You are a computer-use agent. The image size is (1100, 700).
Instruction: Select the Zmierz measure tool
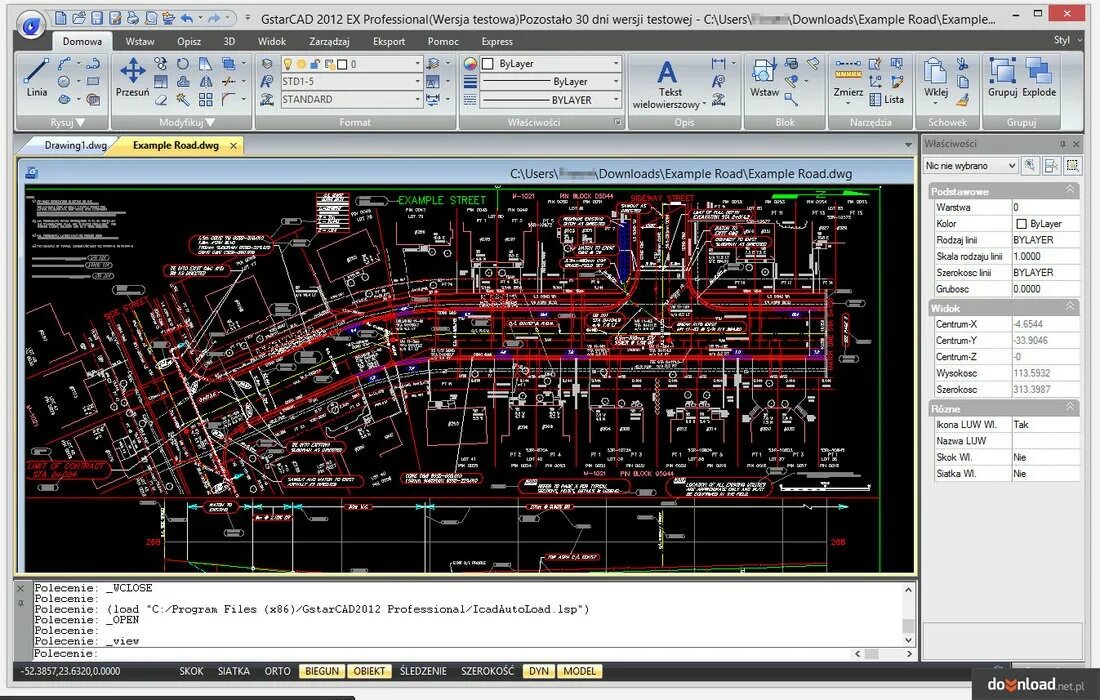tap(848, 79)
